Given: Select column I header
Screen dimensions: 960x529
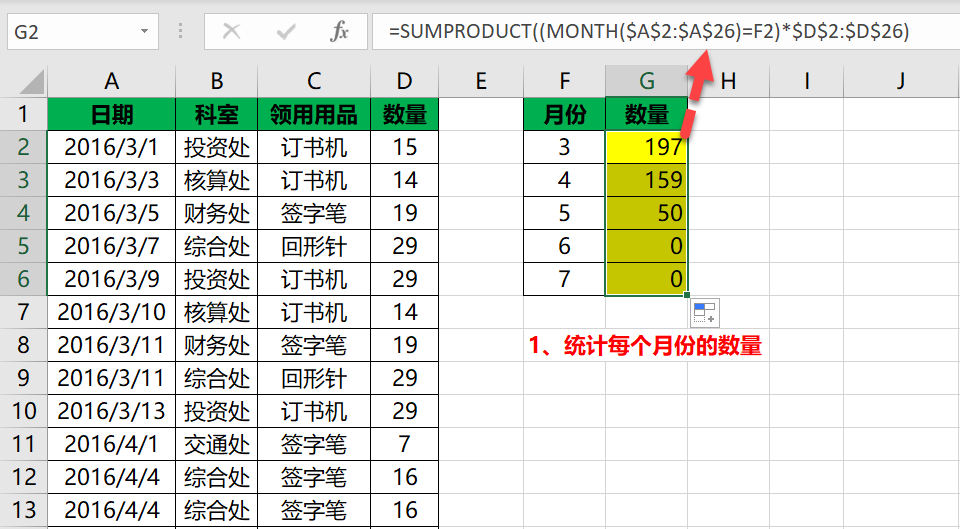Looking at the screenshot, I should click(806, 81).
